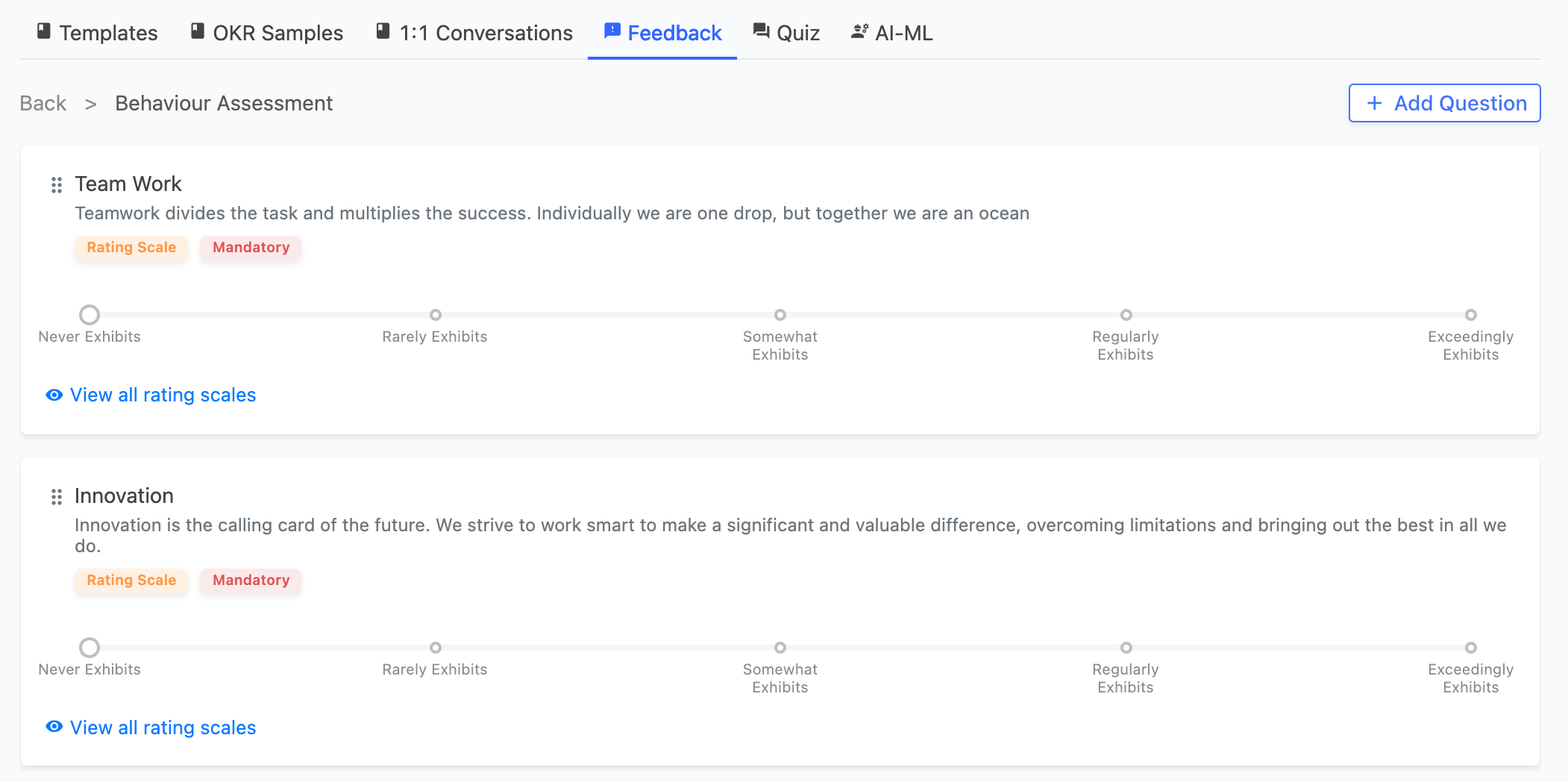View all rating scales for Innovation
Viewport: 1568px width, 782px height.
click(151, 728)
